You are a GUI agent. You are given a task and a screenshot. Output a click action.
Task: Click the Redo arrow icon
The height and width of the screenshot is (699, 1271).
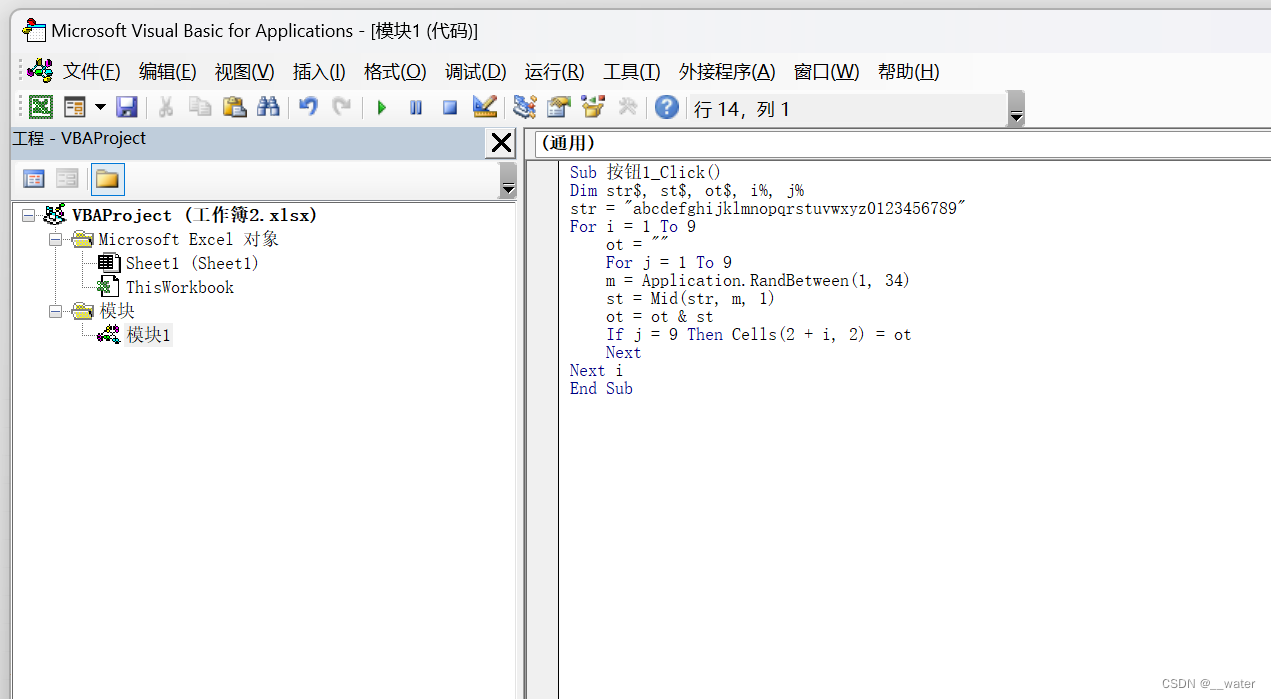[342, 107]
